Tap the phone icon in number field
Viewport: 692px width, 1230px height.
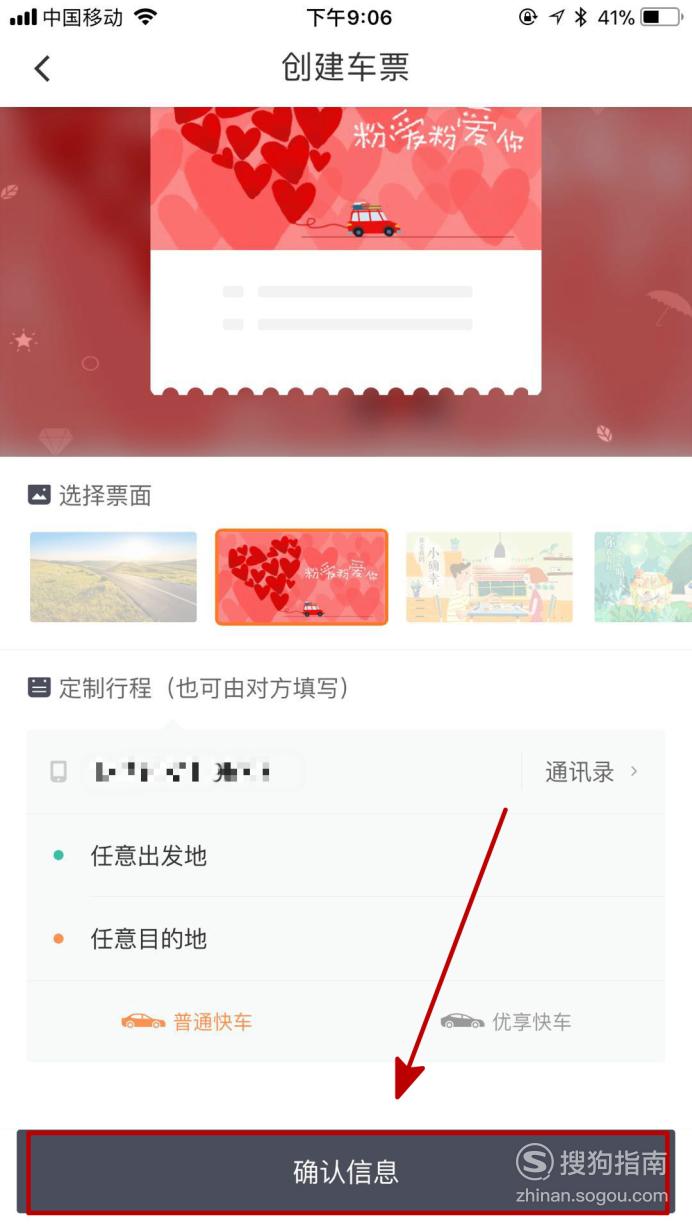(x=58, y=771)
